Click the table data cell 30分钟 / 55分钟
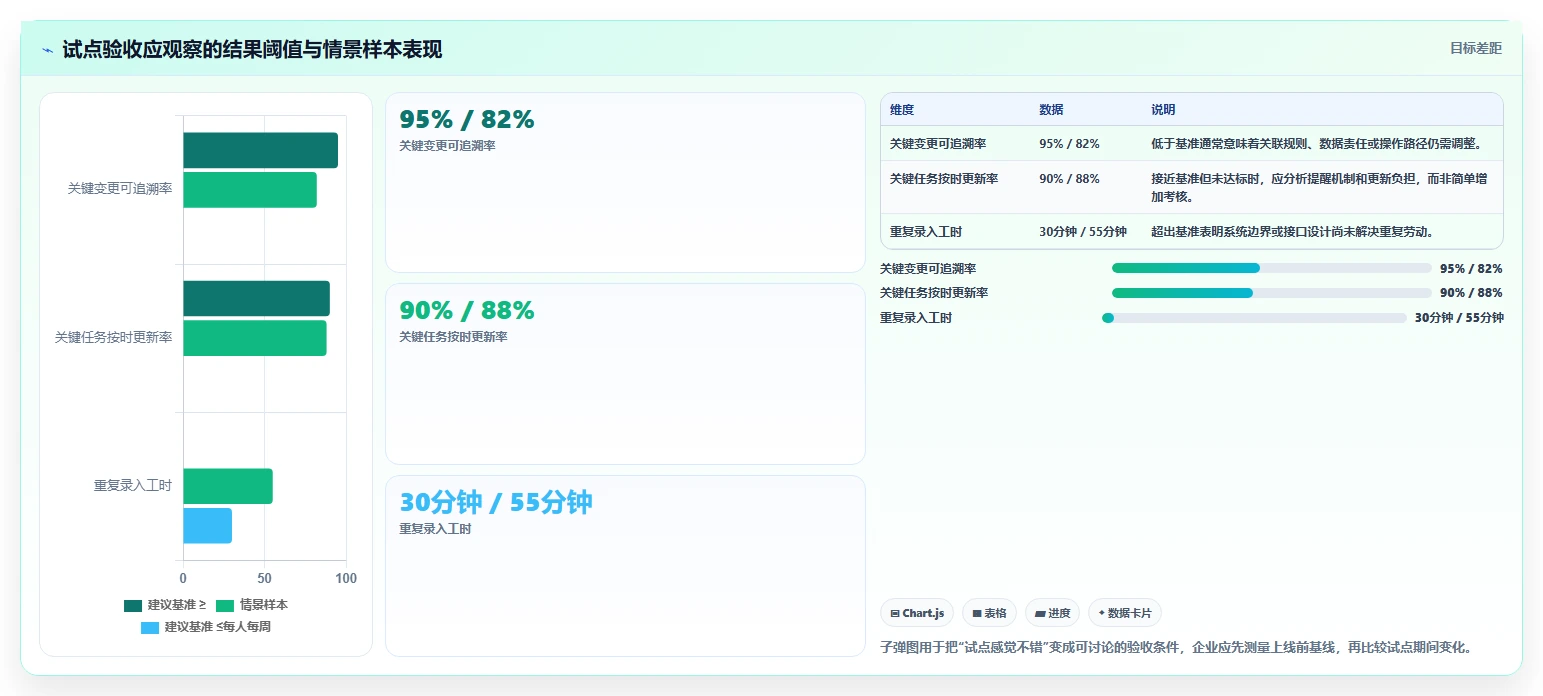 (x=1083, y=232)
